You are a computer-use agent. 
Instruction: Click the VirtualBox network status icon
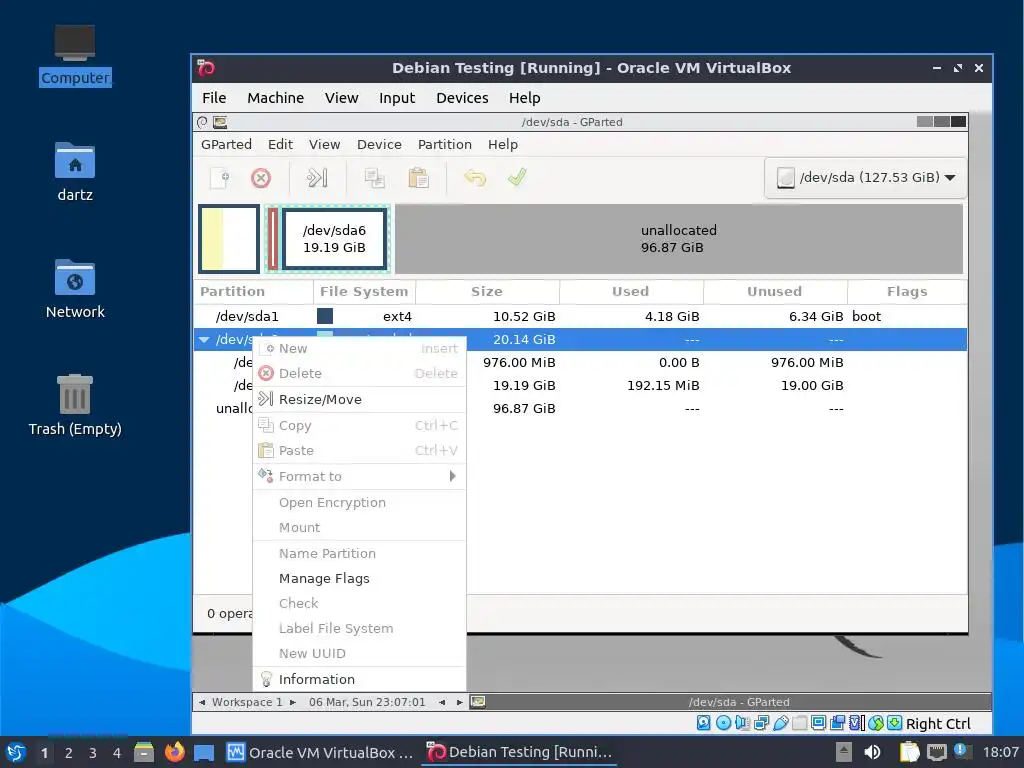tap(761, 723)
